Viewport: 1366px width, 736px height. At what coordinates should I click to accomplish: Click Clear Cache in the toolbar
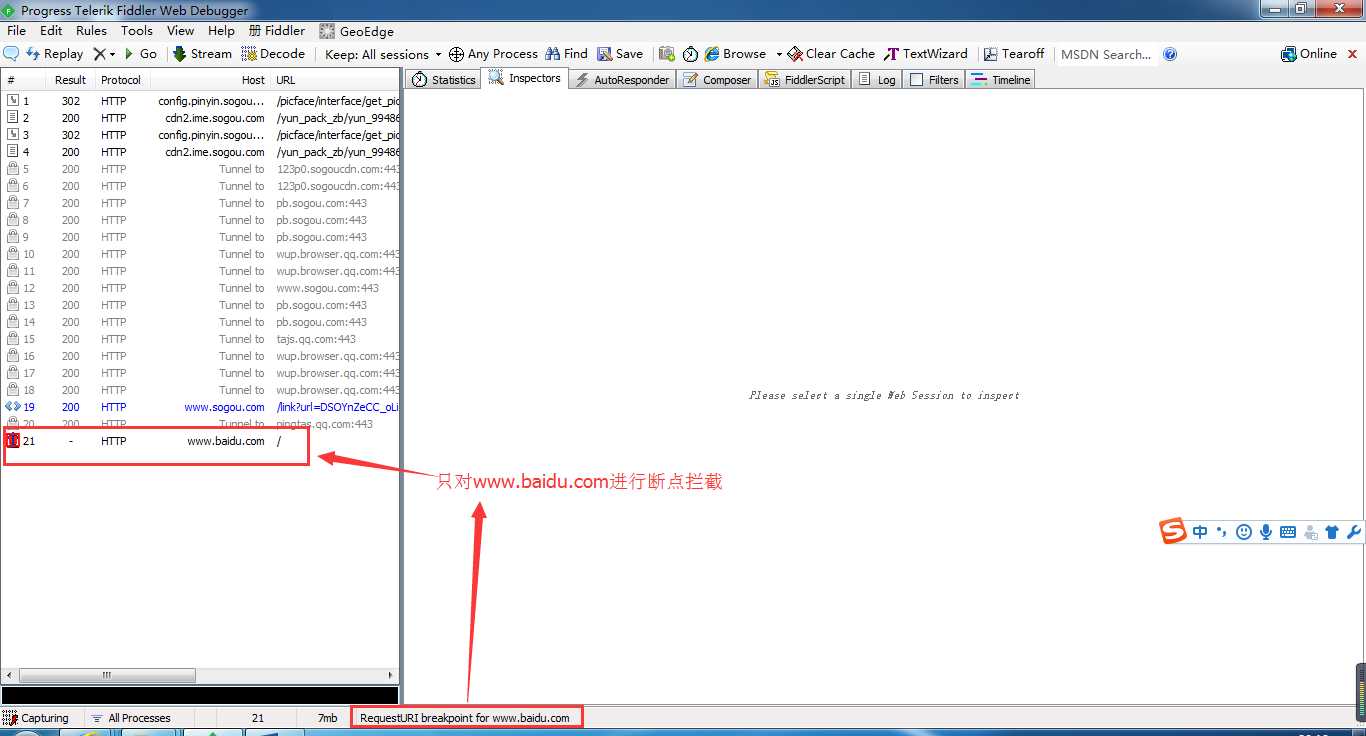[x=831, y=54]
